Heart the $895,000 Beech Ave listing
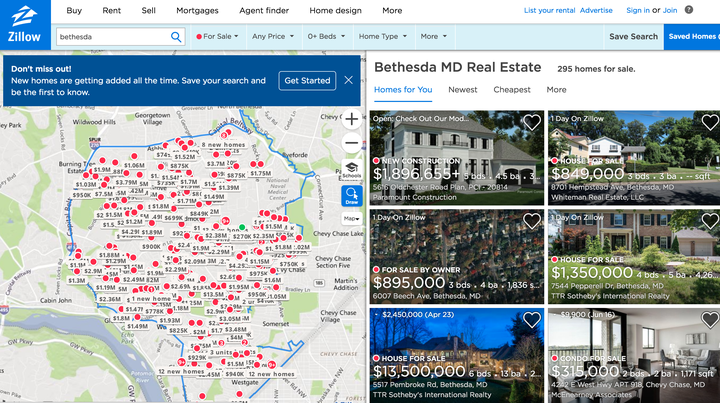The image size is (720, 403). (532, 221)
